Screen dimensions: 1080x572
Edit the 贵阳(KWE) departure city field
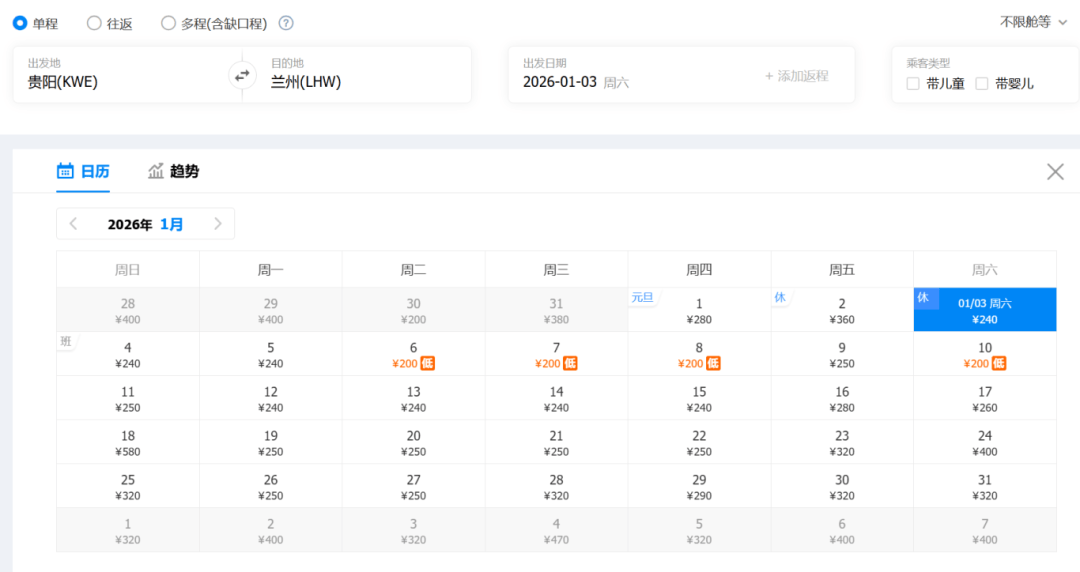click(120, 82)
